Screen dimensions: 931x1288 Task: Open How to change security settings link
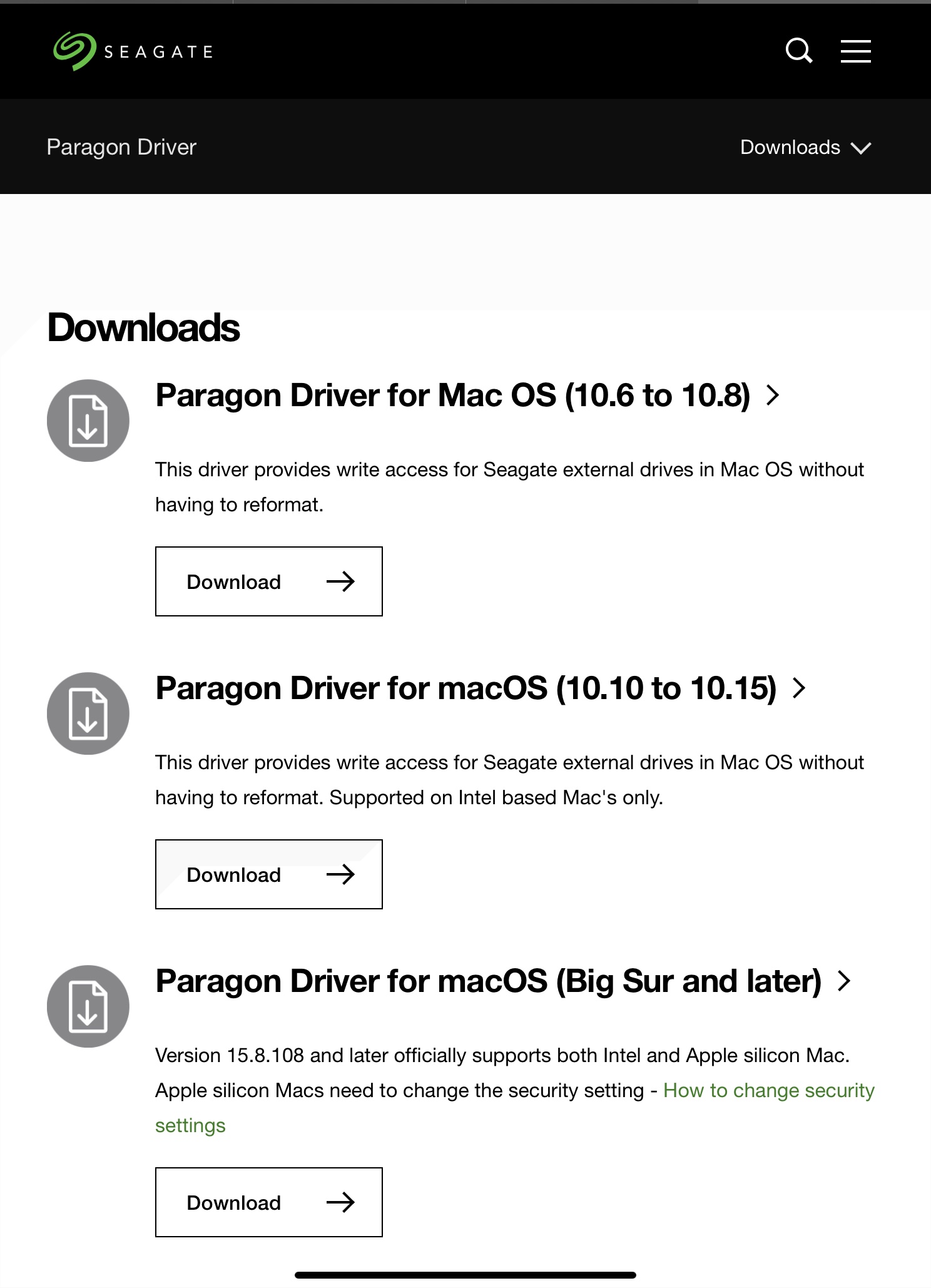click(768, 1091)
